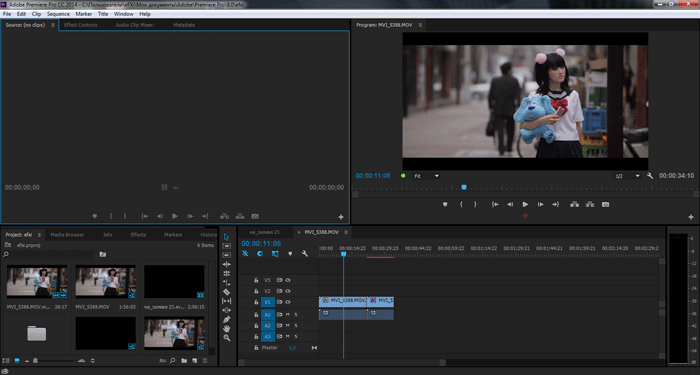The width and height of the screenshot is (700, 375).
Task: Open Source panel menu
Action: [x=53, y=25]
